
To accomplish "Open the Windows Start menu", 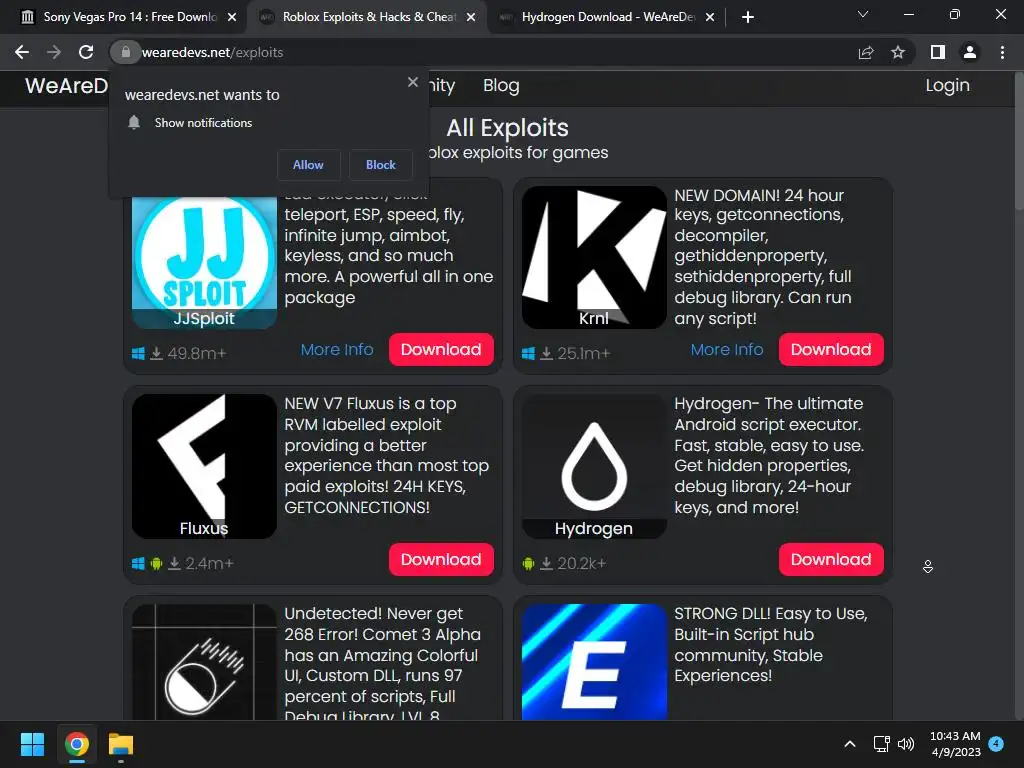I will (32, 744).
